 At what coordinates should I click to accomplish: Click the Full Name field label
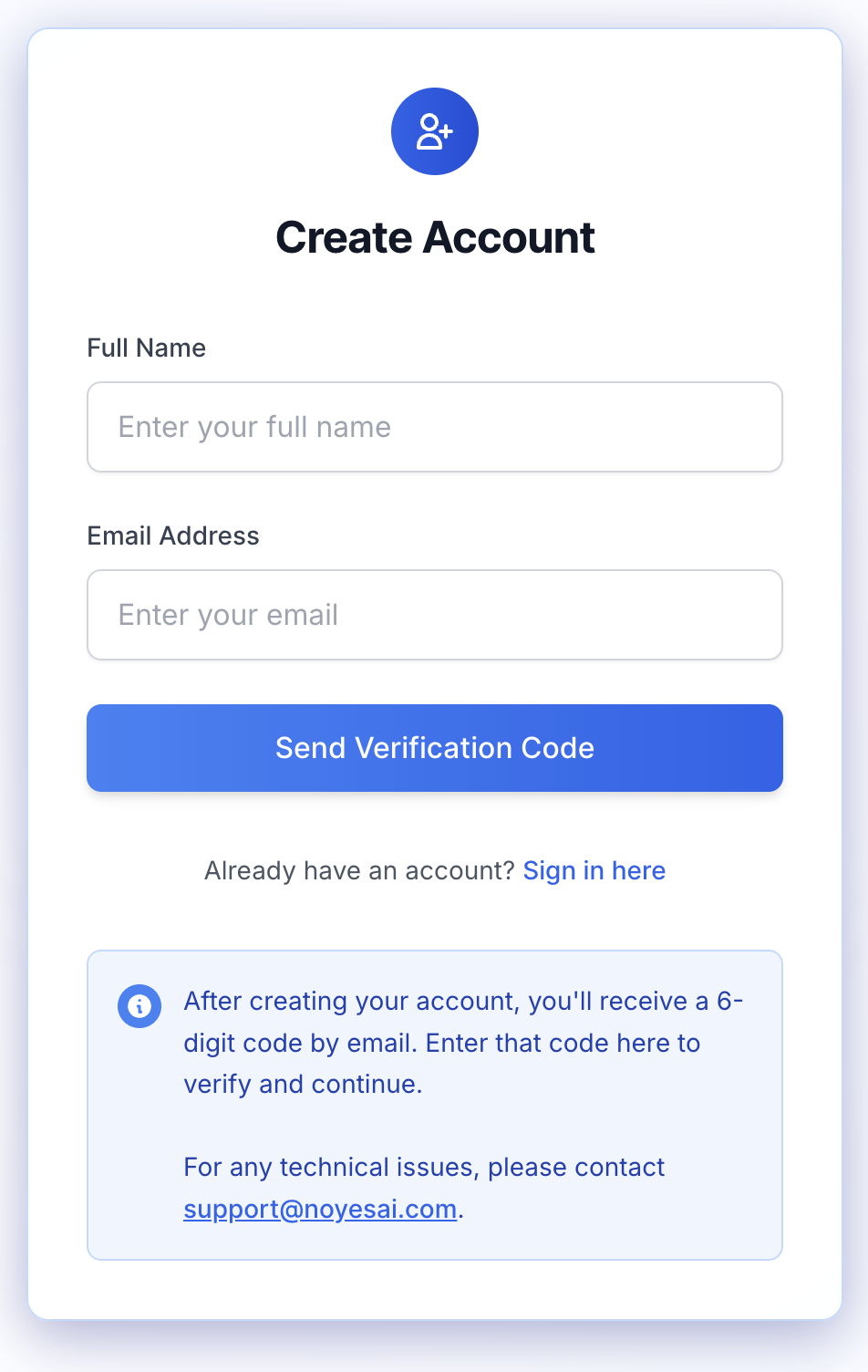tap(146, 348)
